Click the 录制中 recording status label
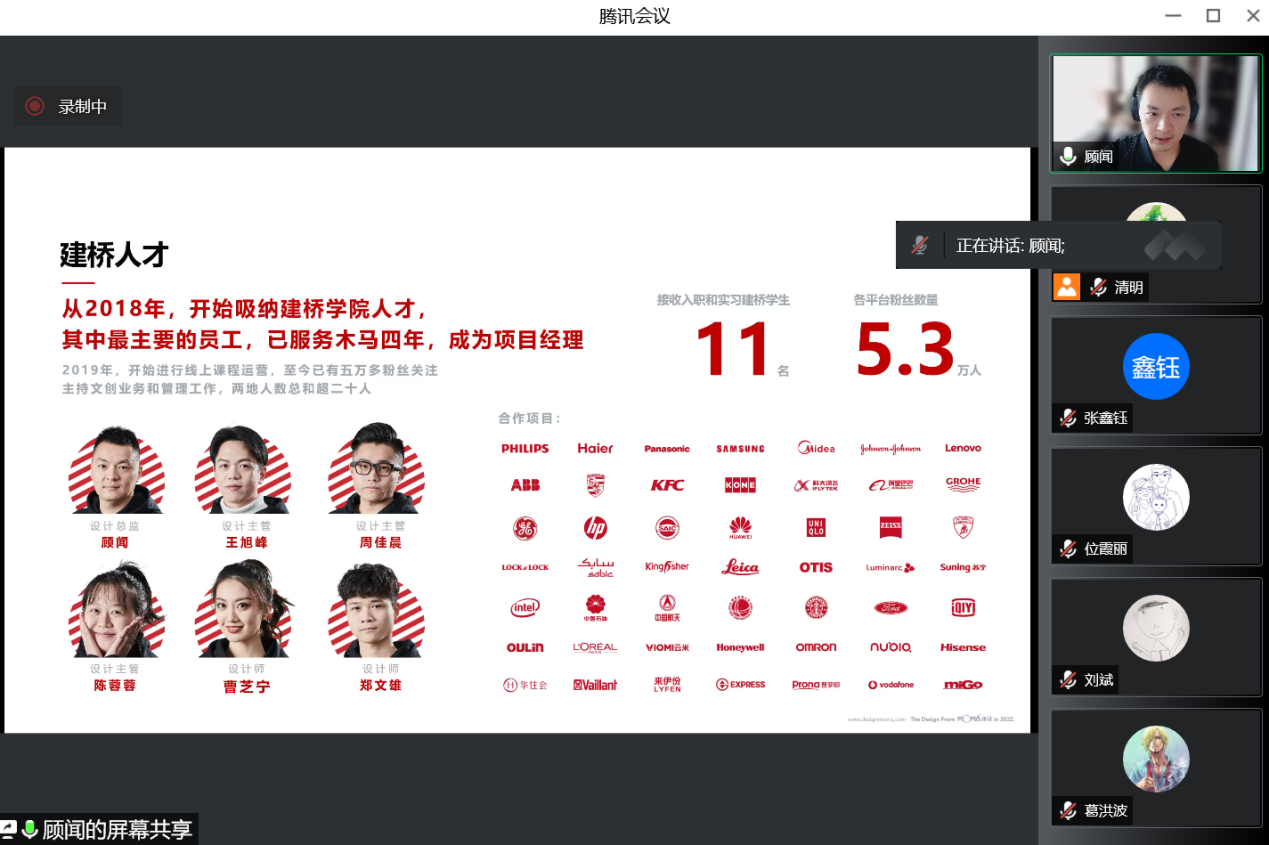The image size is (1269, 845). 82,106
